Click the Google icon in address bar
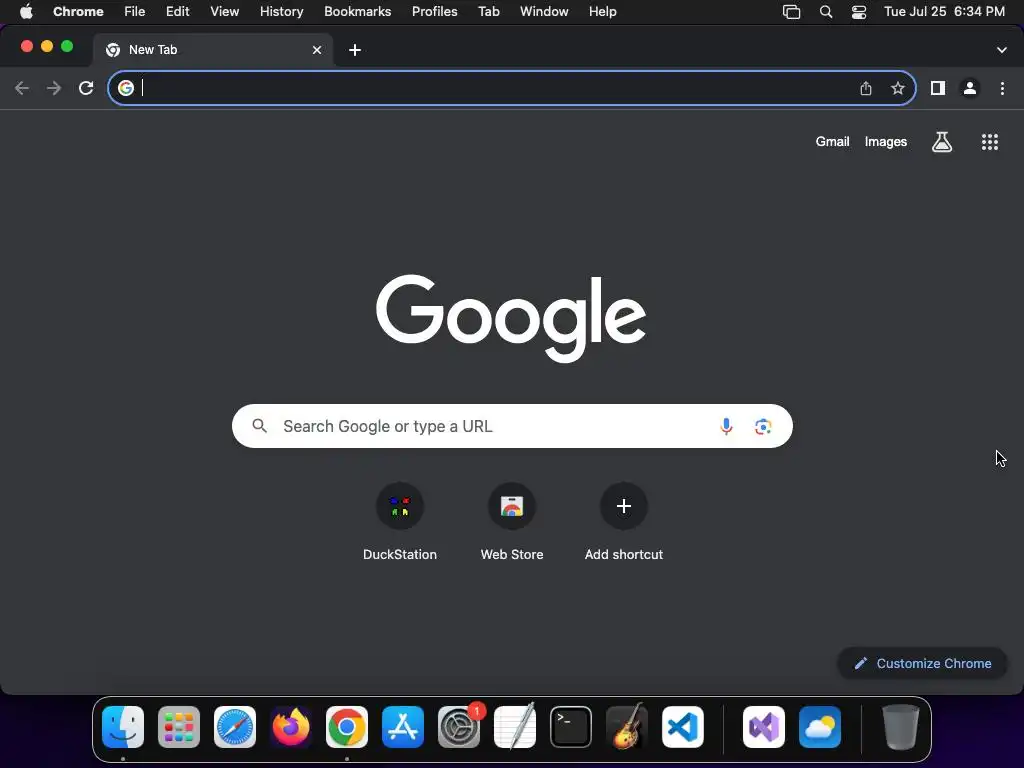The width and height of the screenshot is (1024, 768). [126, 88]
